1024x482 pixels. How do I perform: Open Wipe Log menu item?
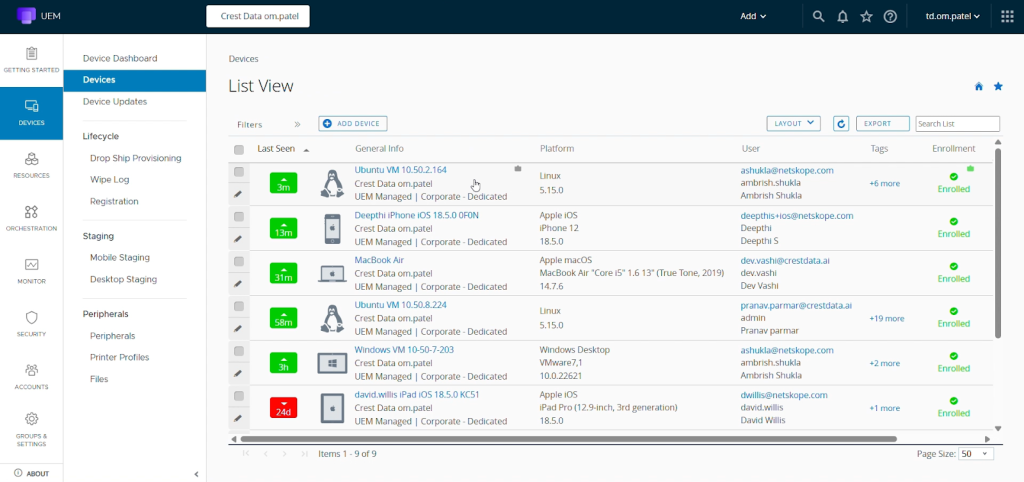[x=110, y=180]
